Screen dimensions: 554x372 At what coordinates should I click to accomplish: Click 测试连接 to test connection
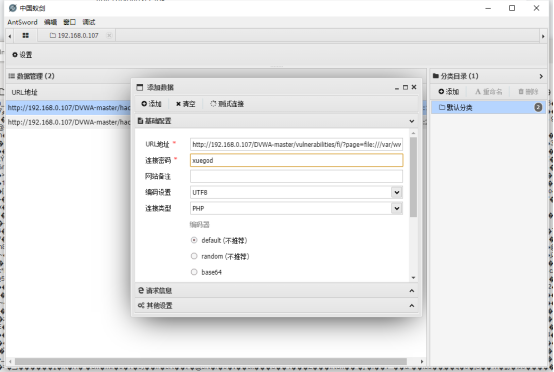227,104
